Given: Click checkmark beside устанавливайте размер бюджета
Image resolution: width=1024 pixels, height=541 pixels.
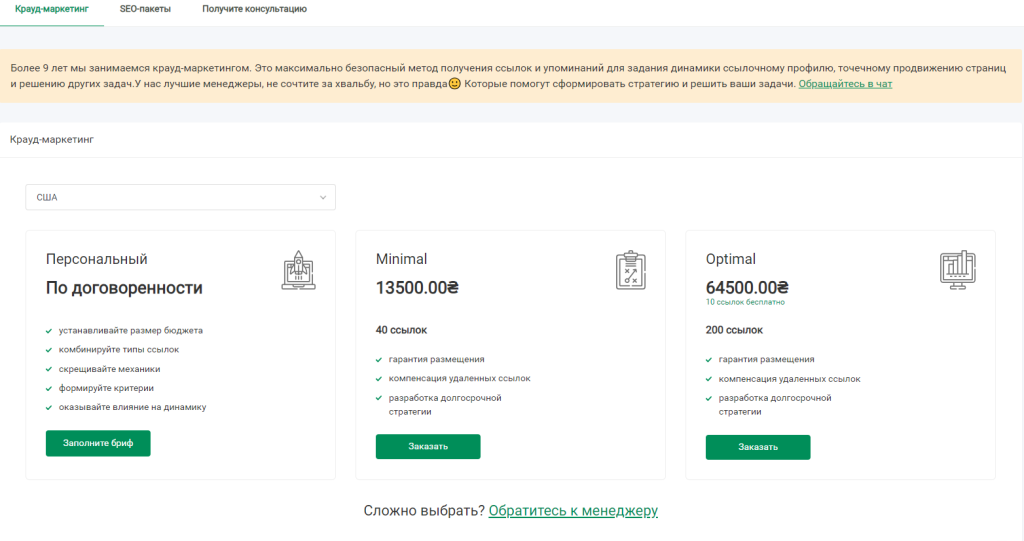Looking at the screenshot, I should tap(49, 330).
